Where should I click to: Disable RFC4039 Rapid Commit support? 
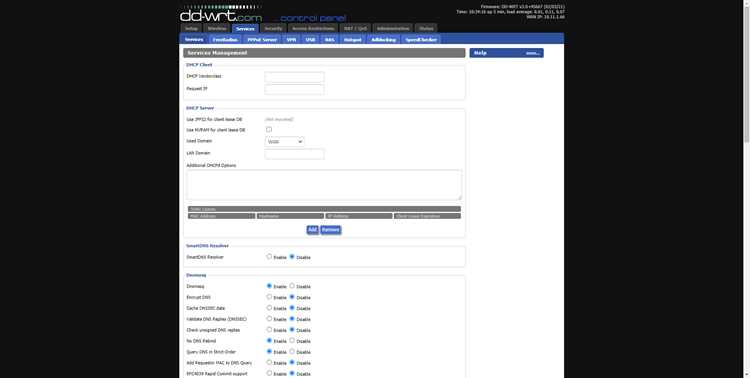[292, 373]
